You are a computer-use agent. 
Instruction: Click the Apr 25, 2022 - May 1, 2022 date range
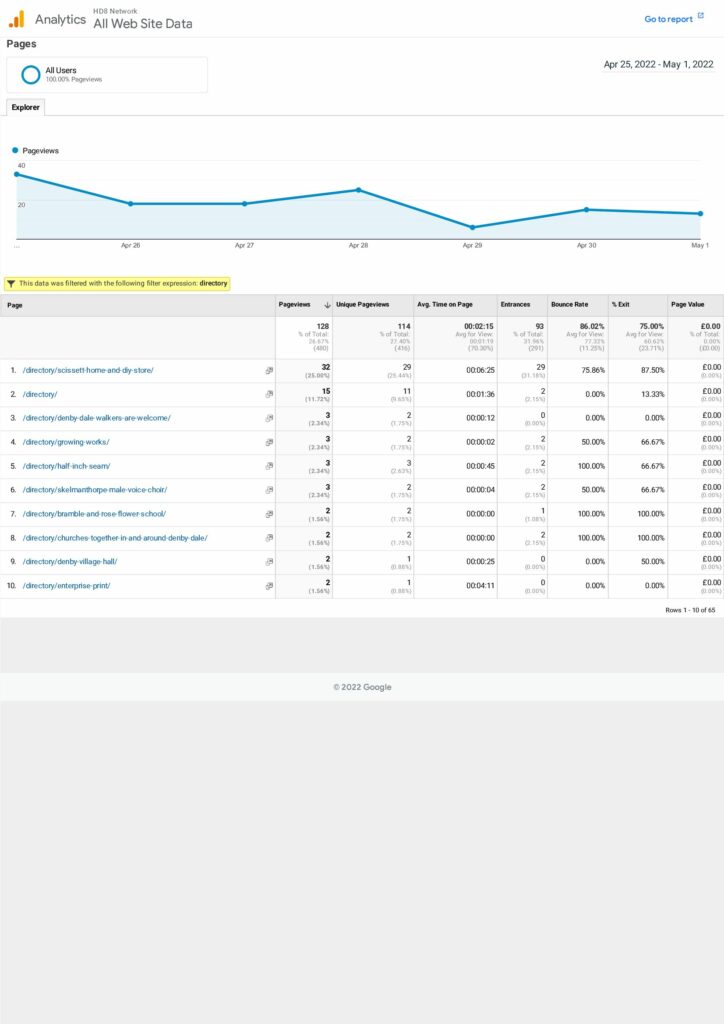click(x=658, y=64)
